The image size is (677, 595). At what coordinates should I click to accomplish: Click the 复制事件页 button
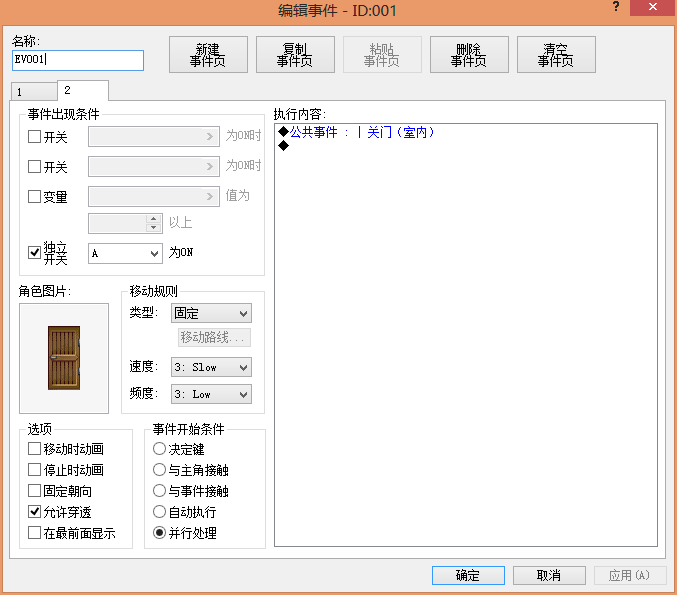pos(295,55)
